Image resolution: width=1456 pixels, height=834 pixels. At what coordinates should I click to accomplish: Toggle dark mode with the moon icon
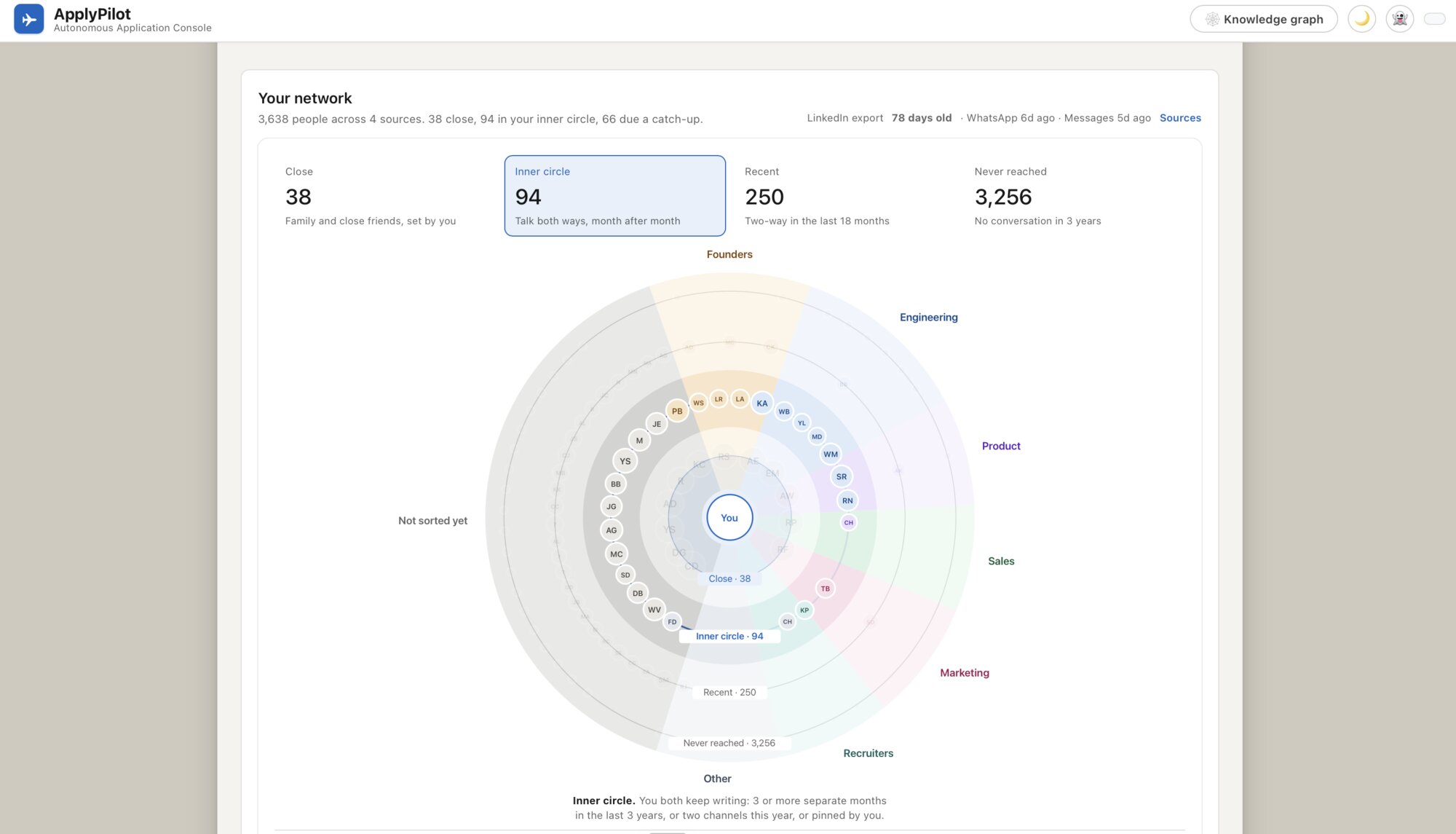pos(1361,19)
